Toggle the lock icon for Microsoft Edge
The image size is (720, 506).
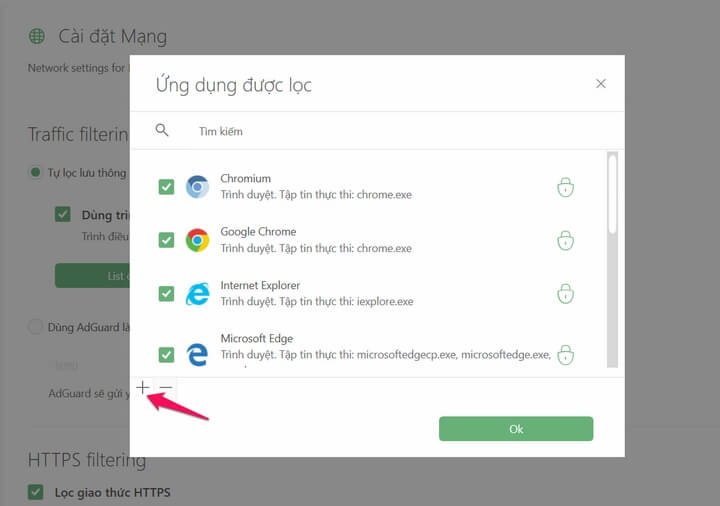point(565,354)
